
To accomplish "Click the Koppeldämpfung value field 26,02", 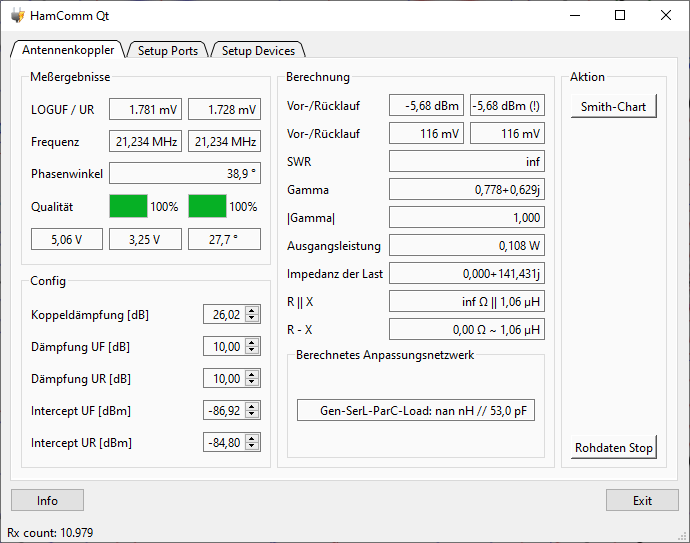I will pos(224,314).
